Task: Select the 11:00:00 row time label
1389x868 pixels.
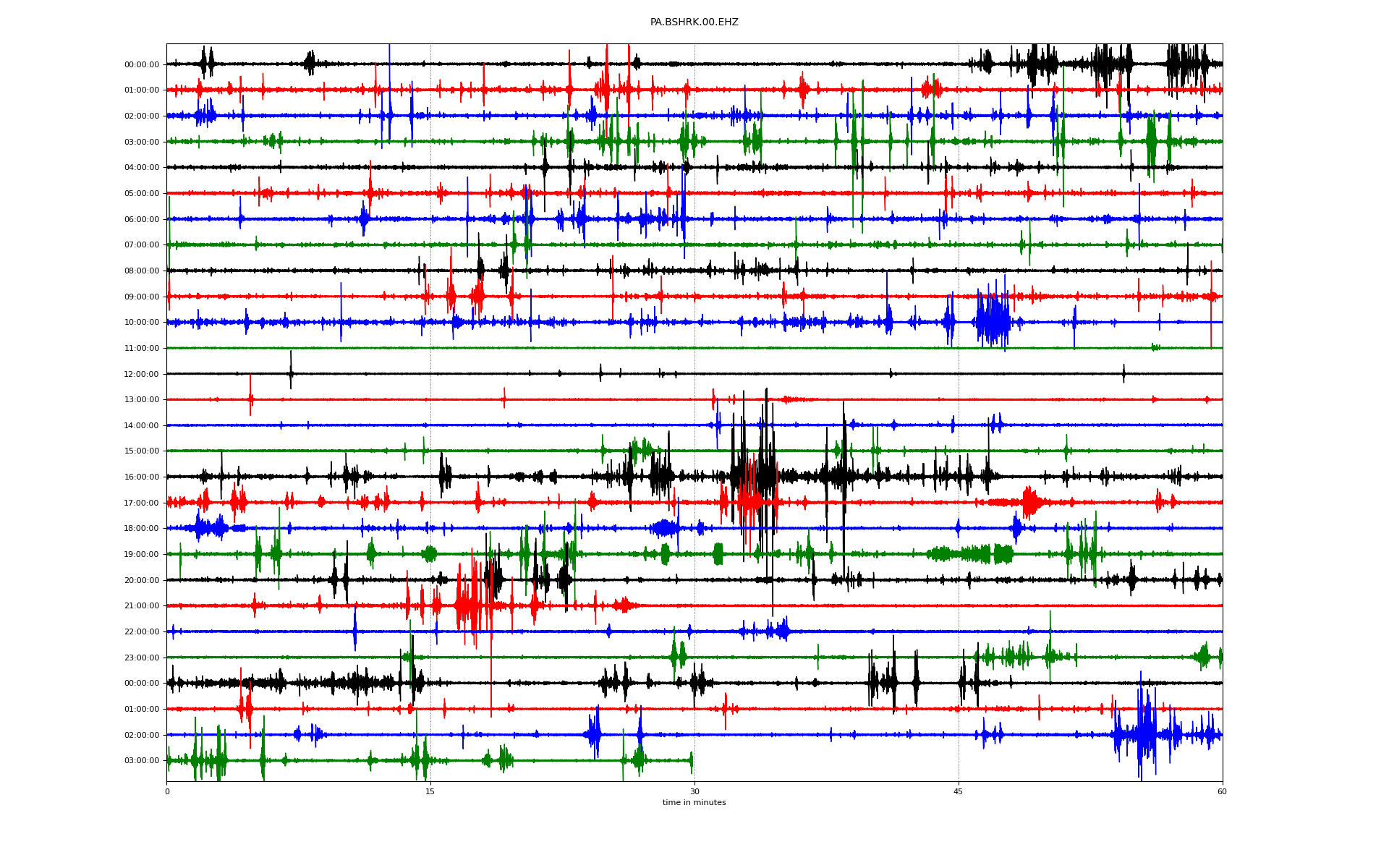Action: [142, 349]
